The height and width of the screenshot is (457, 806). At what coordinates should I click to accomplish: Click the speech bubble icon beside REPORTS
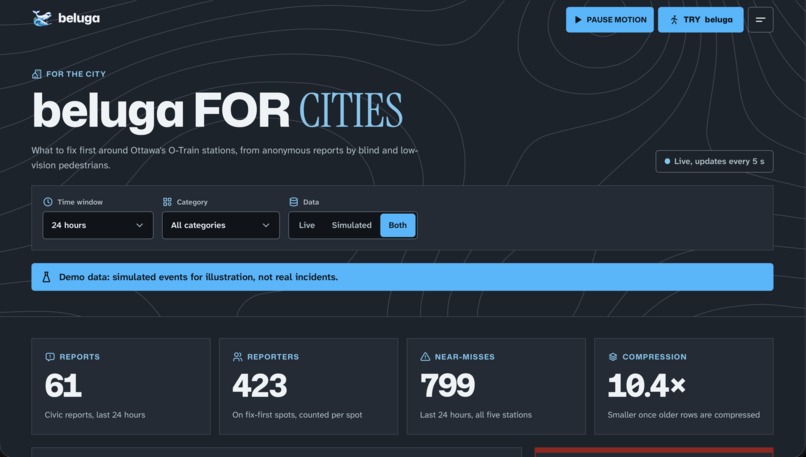[x=50, y=357]
